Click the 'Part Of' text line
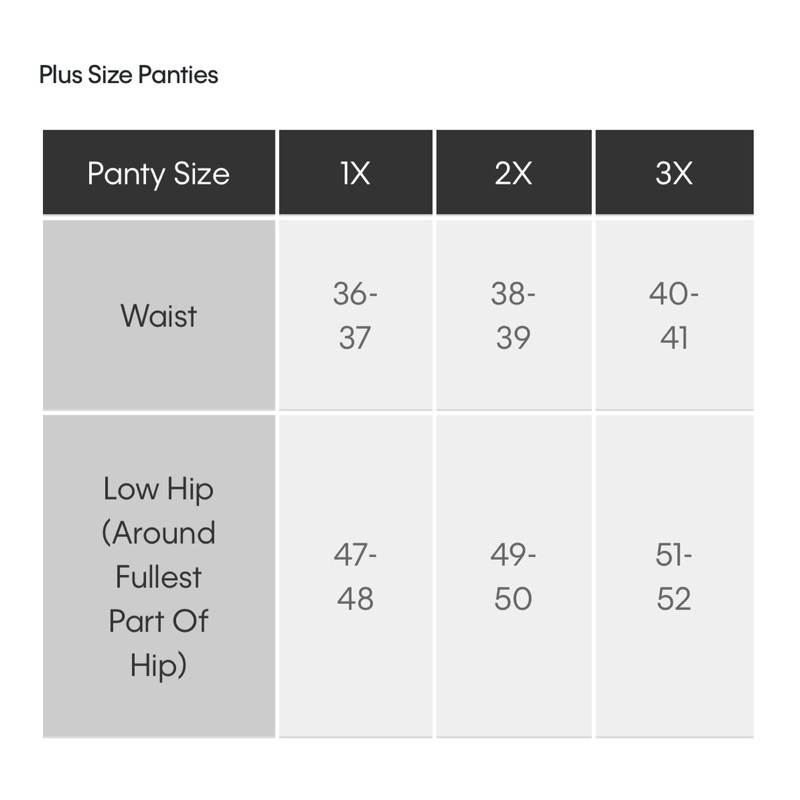Screen dimensions: 800x800 [159, 621]
